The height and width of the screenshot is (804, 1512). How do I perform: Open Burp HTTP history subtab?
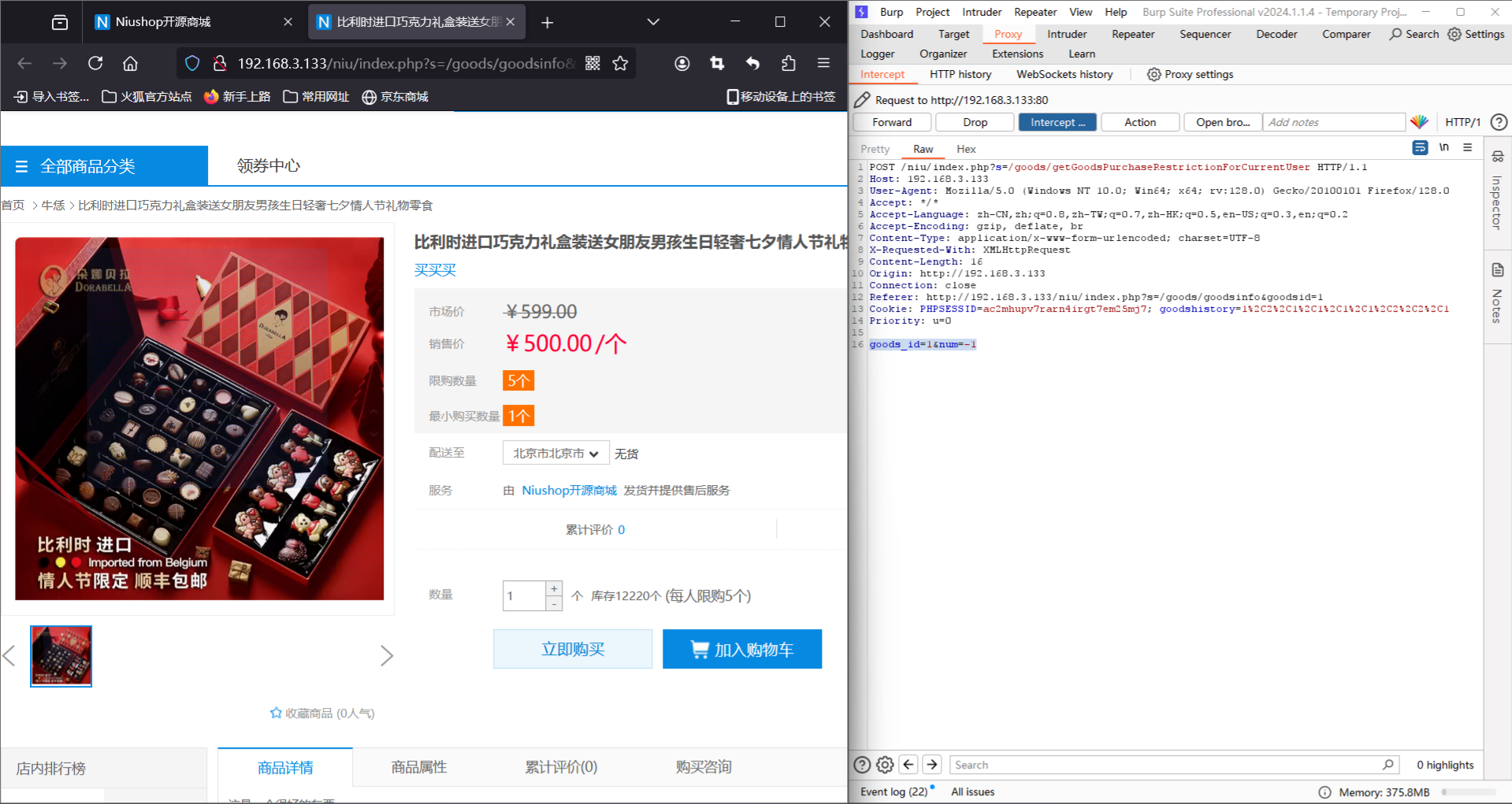960,74
